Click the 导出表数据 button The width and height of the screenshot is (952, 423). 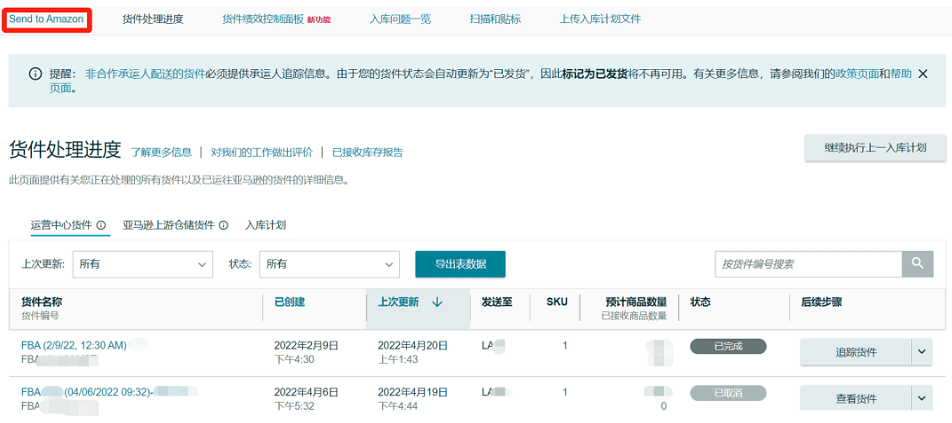pos(460,264)
